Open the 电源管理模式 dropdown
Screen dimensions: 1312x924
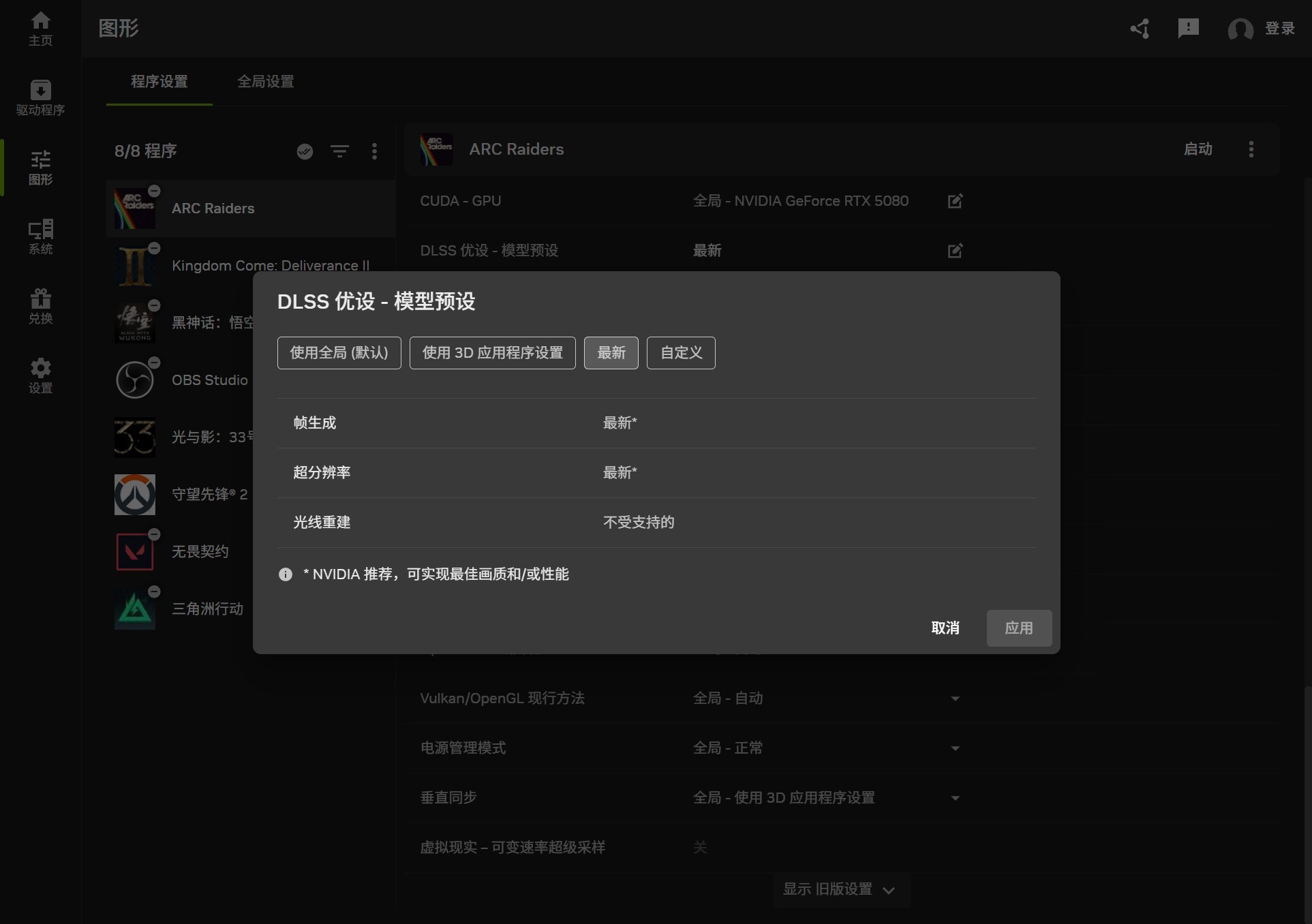pos(955,748)
